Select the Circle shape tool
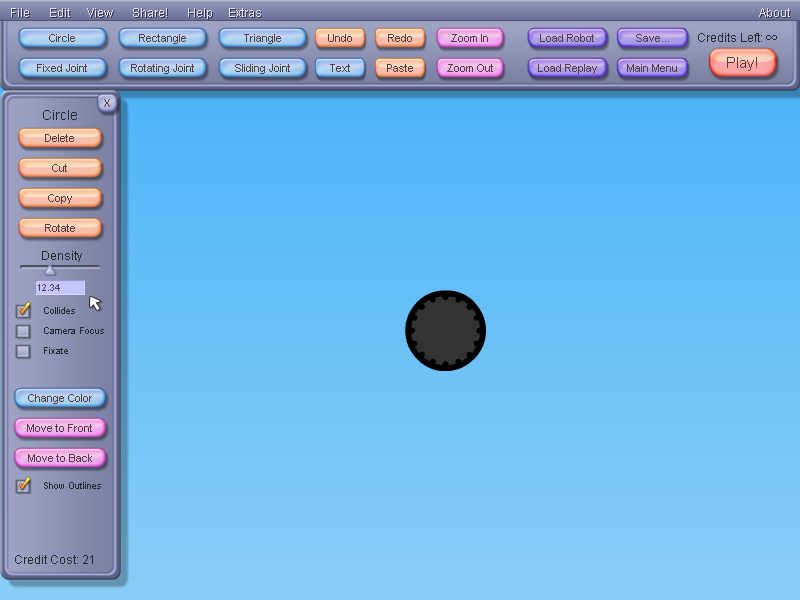 (62, 38)
